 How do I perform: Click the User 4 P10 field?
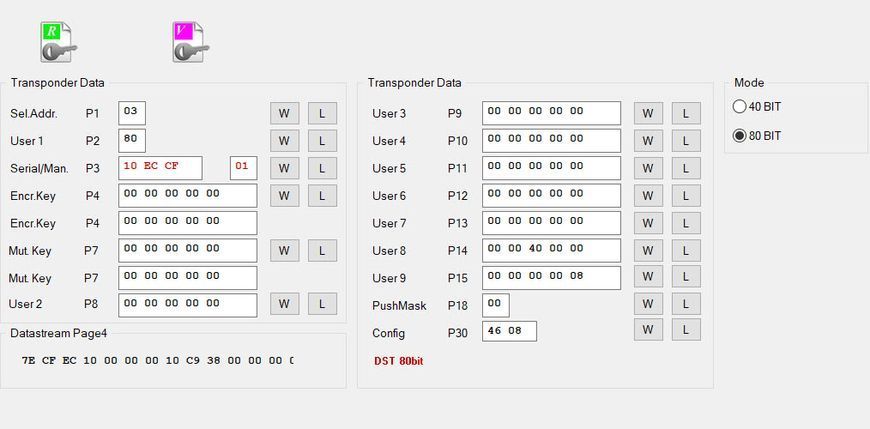pos(552,141)
